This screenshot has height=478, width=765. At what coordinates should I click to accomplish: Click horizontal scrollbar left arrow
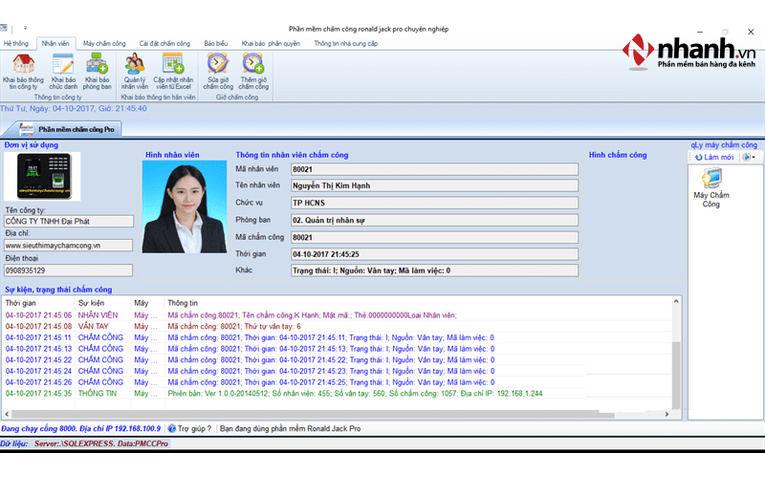pyautogui.click(x=7, y=414)
